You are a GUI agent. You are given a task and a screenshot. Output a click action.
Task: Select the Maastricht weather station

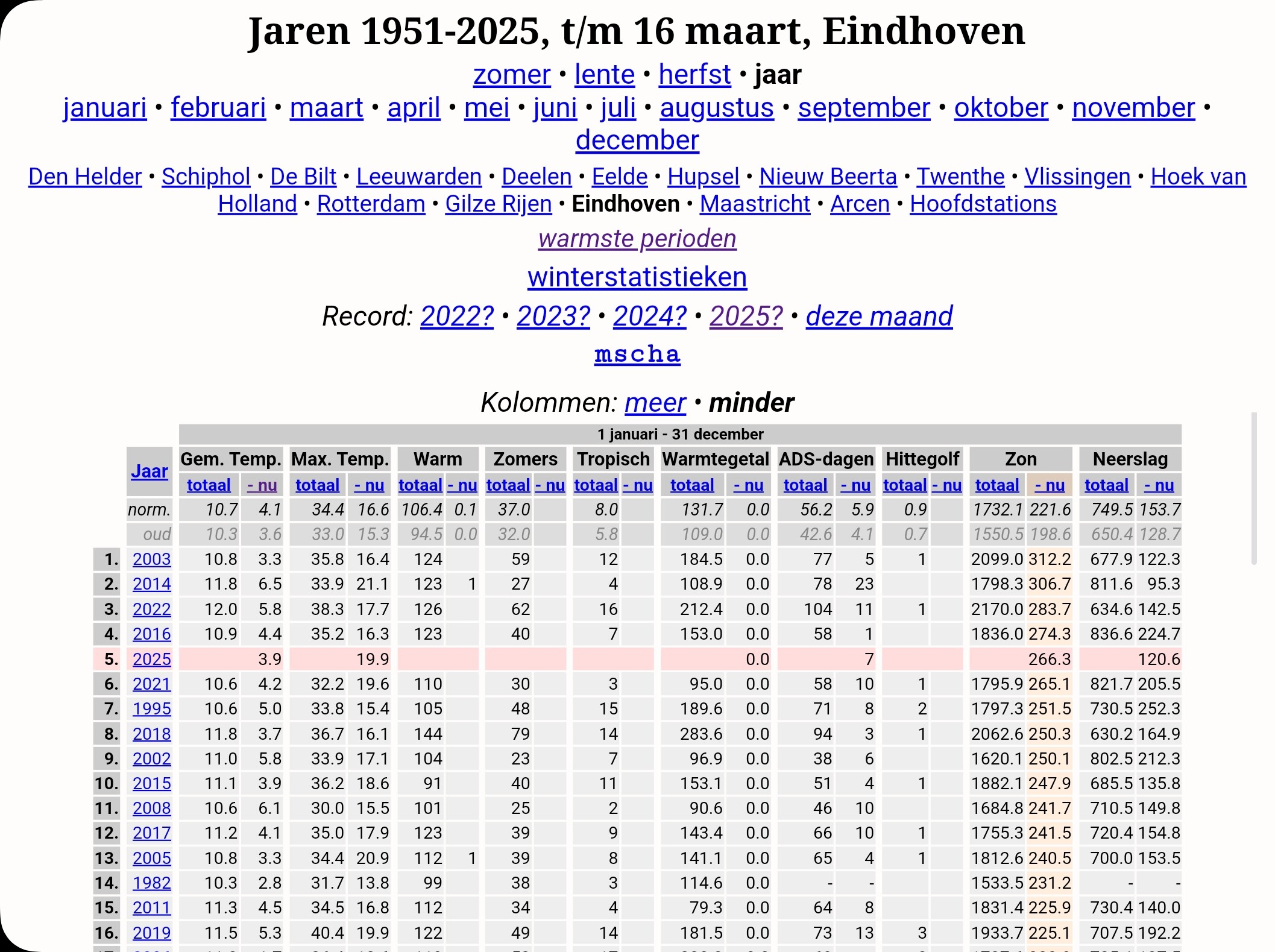pyautogui.click(x=754, y=204)
